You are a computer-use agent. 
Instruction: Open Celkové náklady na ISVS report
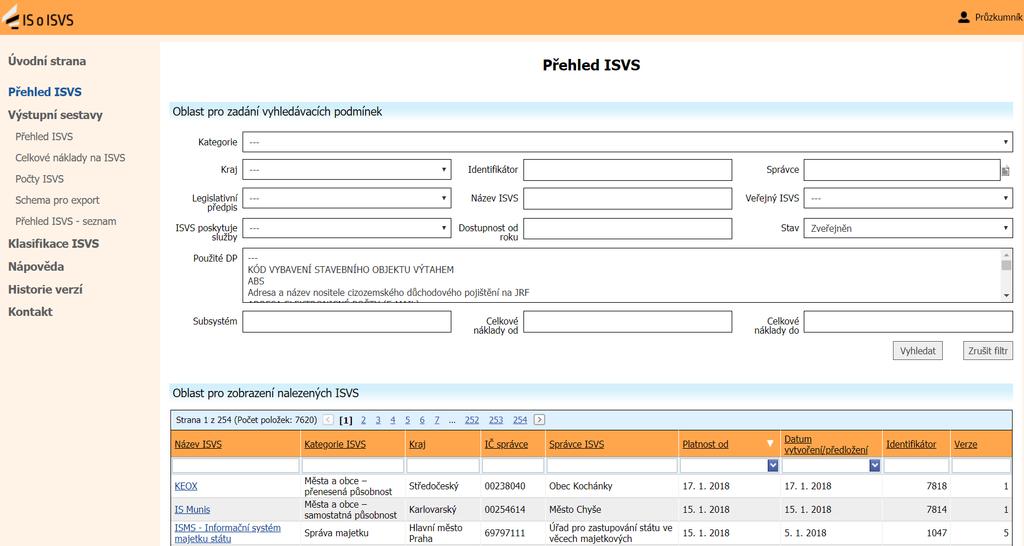coord(71,157)
